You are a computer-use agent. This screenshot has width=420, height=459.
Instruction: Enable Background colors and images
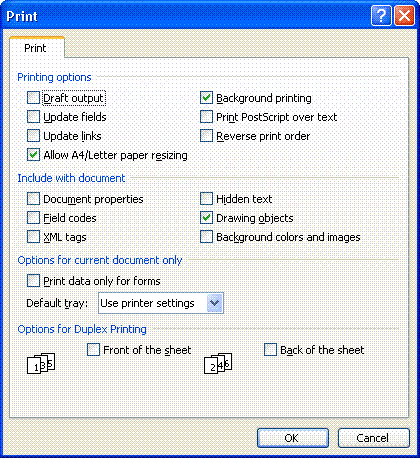tap(206, 237)
